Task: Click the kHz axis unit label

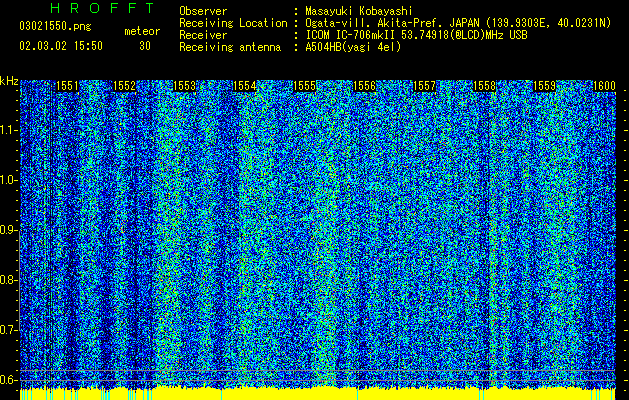Action: pos(9,81)
